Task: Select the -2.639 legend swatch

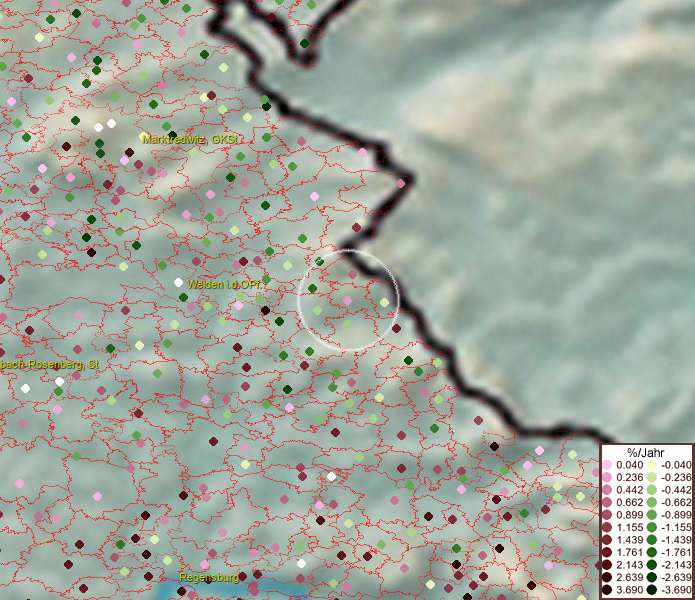Action: pyautogui.click(x=652, y=577)
